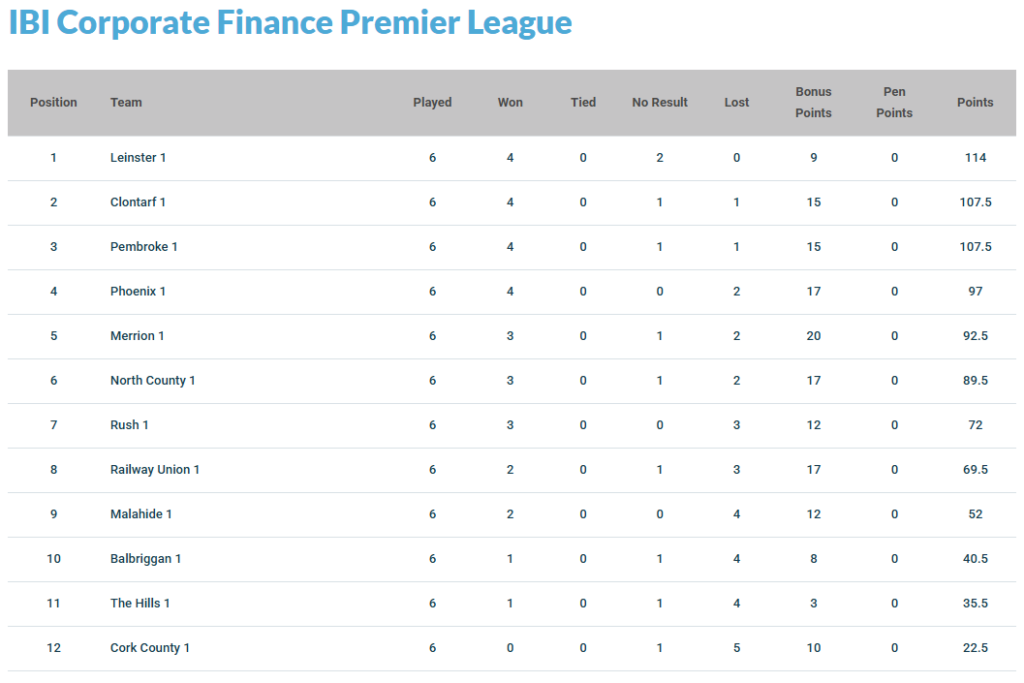Select the Bonus Points column header
Image resolution: width=1024 pixels, height=683 pixels.
(x=813, y=103)
